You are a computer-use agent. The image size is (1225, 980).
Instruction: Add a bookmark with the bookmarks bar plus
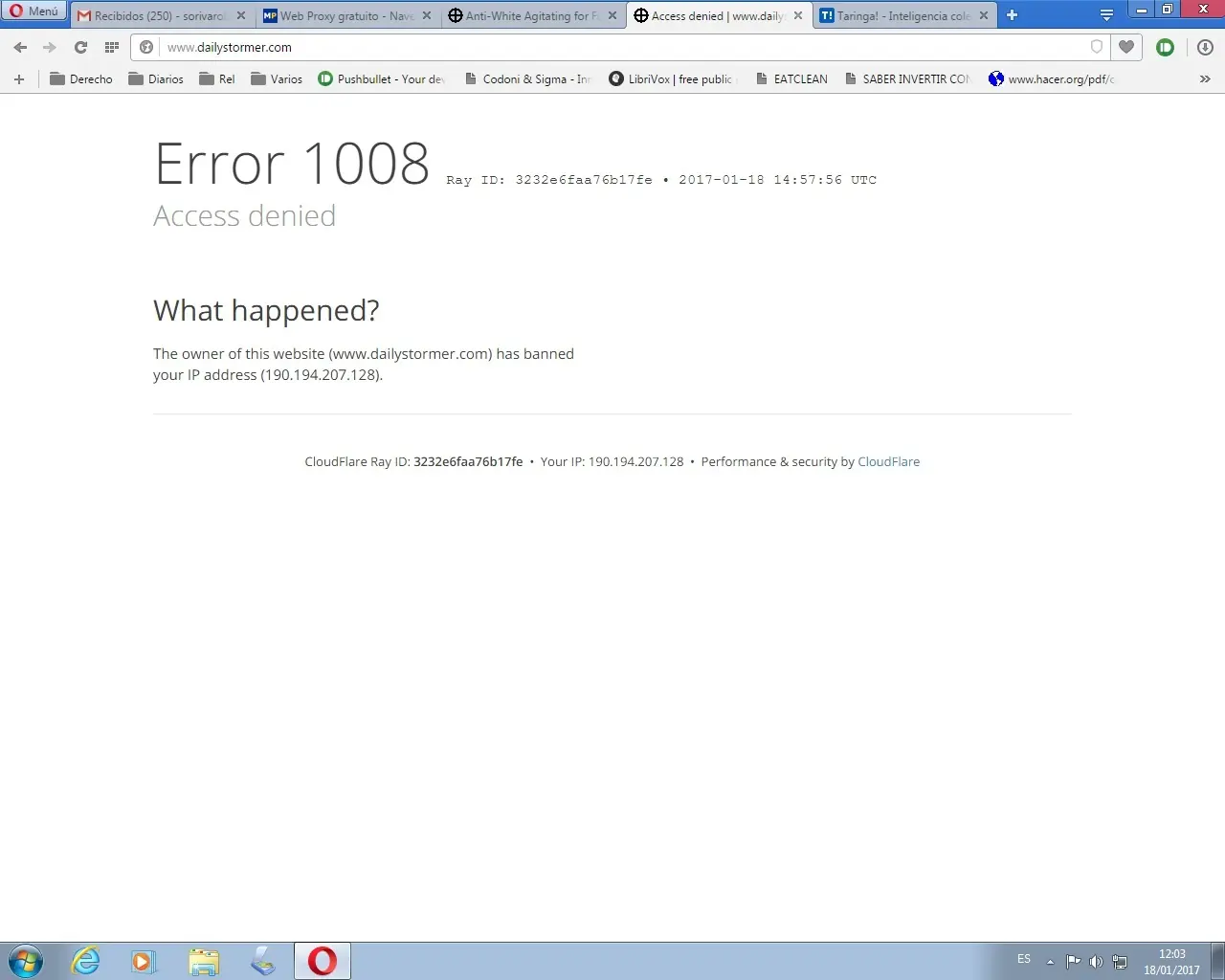pos(19,79)
